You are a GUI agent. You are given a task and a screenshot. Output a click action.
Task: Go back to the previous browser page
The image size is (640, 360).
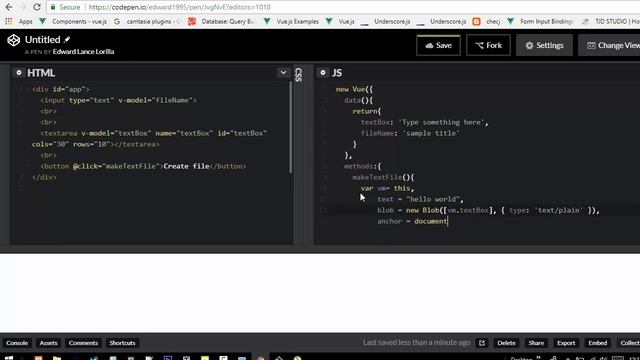[9, 7]
